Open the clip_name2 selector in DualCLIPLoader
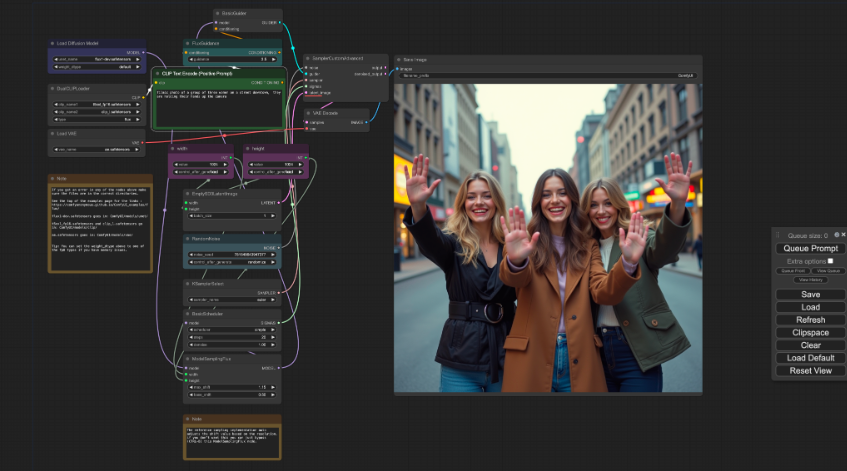Screen dimensions: 847x471 (97, 112)
